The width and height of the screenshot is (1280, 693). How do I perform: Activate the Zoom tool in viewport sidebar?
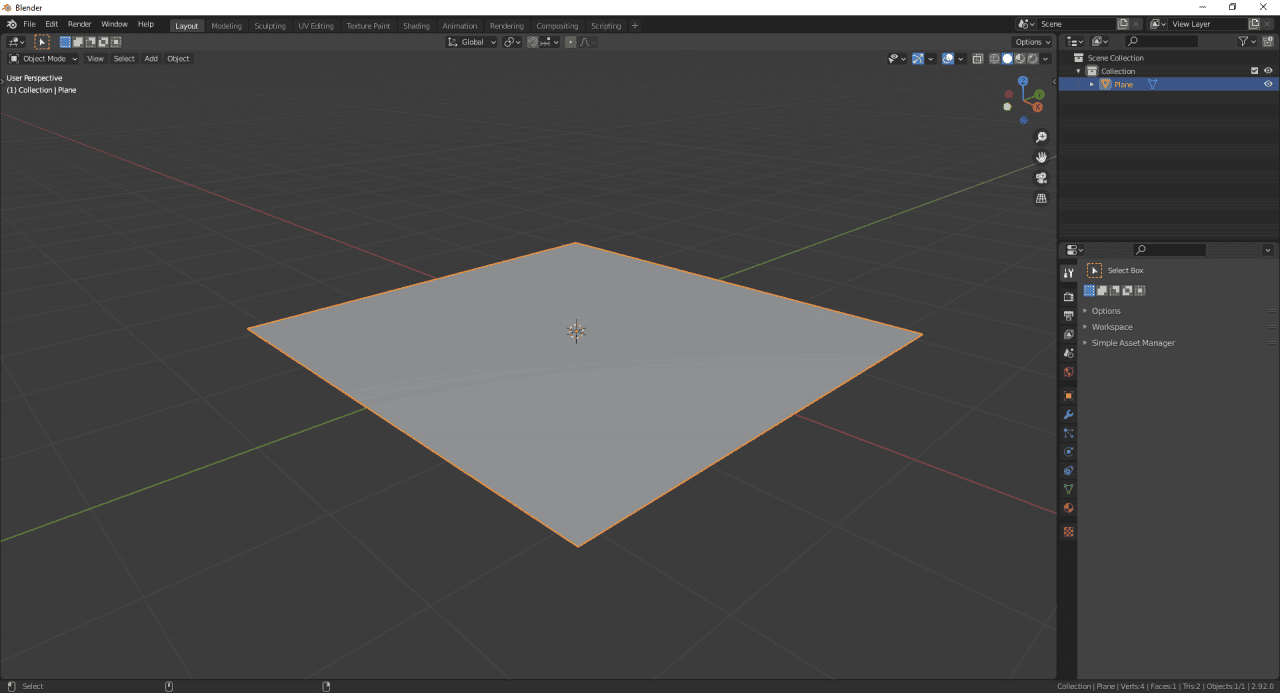coord(1041,136)
